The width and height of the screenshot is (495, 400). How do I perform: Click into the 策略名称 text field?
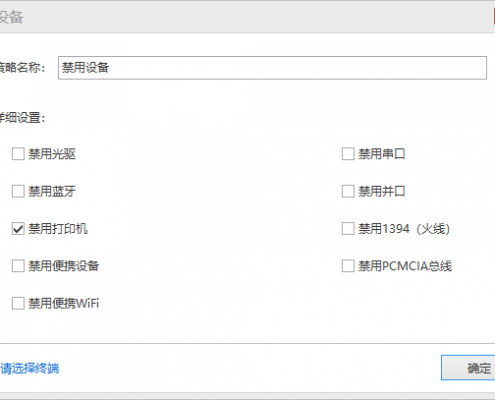click(x=272, y=68)
